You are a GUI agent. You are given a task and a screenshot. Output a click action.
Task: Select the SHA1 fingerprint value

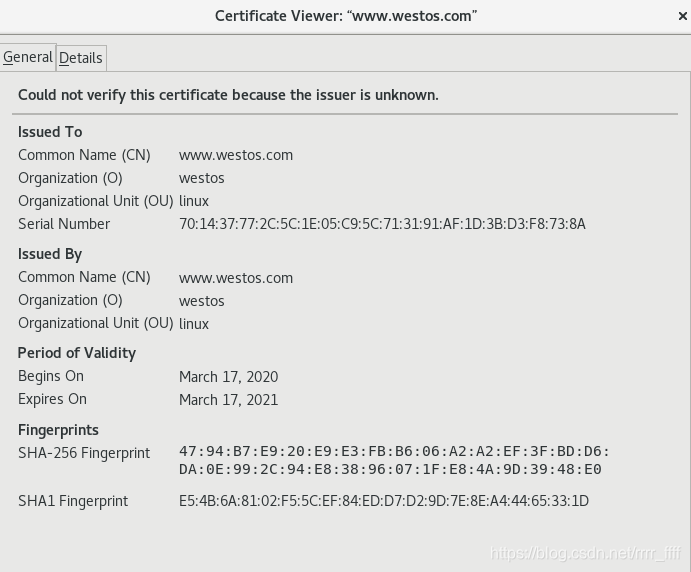(384, 501)
